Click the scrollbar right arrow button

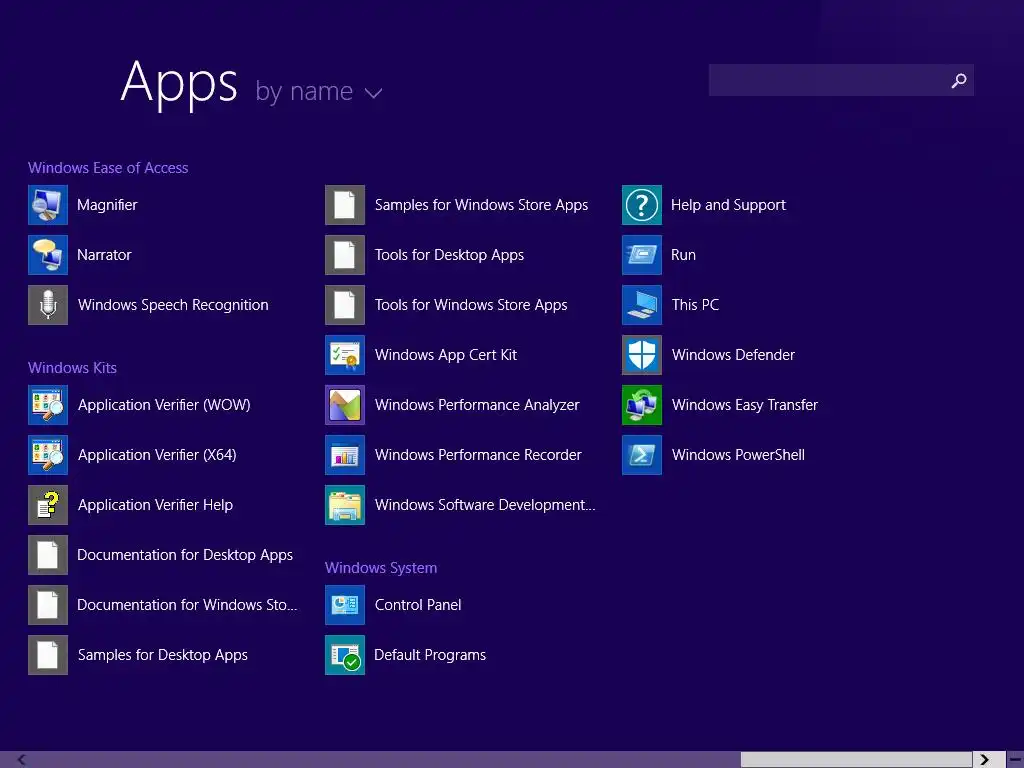984,760
